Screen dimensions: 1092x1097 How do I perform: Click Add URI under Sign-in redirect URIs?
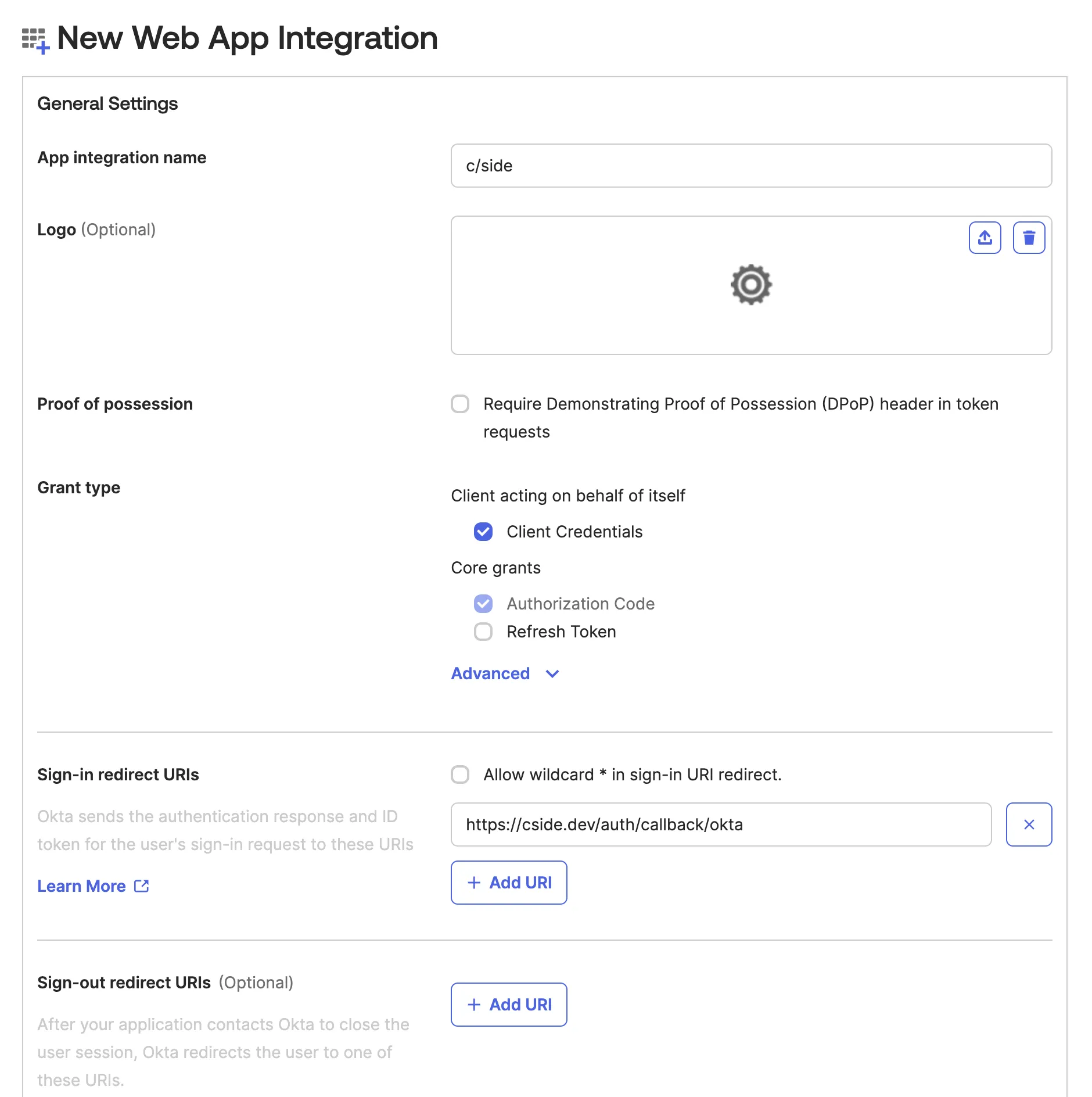509,883
